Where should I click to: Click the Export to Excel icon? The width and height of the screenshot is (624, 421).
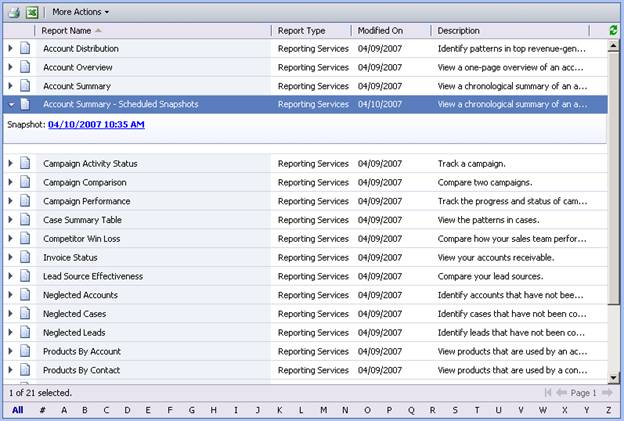point(32,12)
